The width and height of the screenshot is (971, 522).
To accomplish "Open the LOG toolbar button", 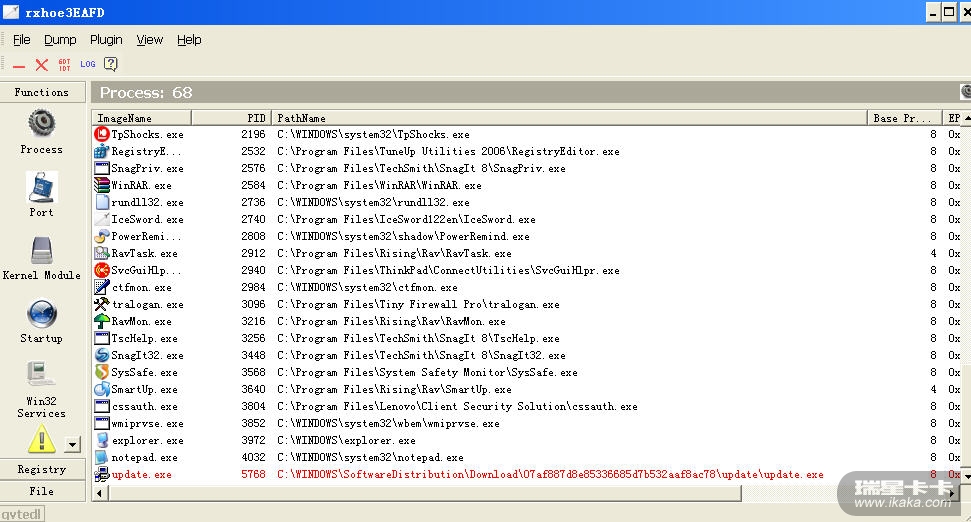I will tap(87, 64).
